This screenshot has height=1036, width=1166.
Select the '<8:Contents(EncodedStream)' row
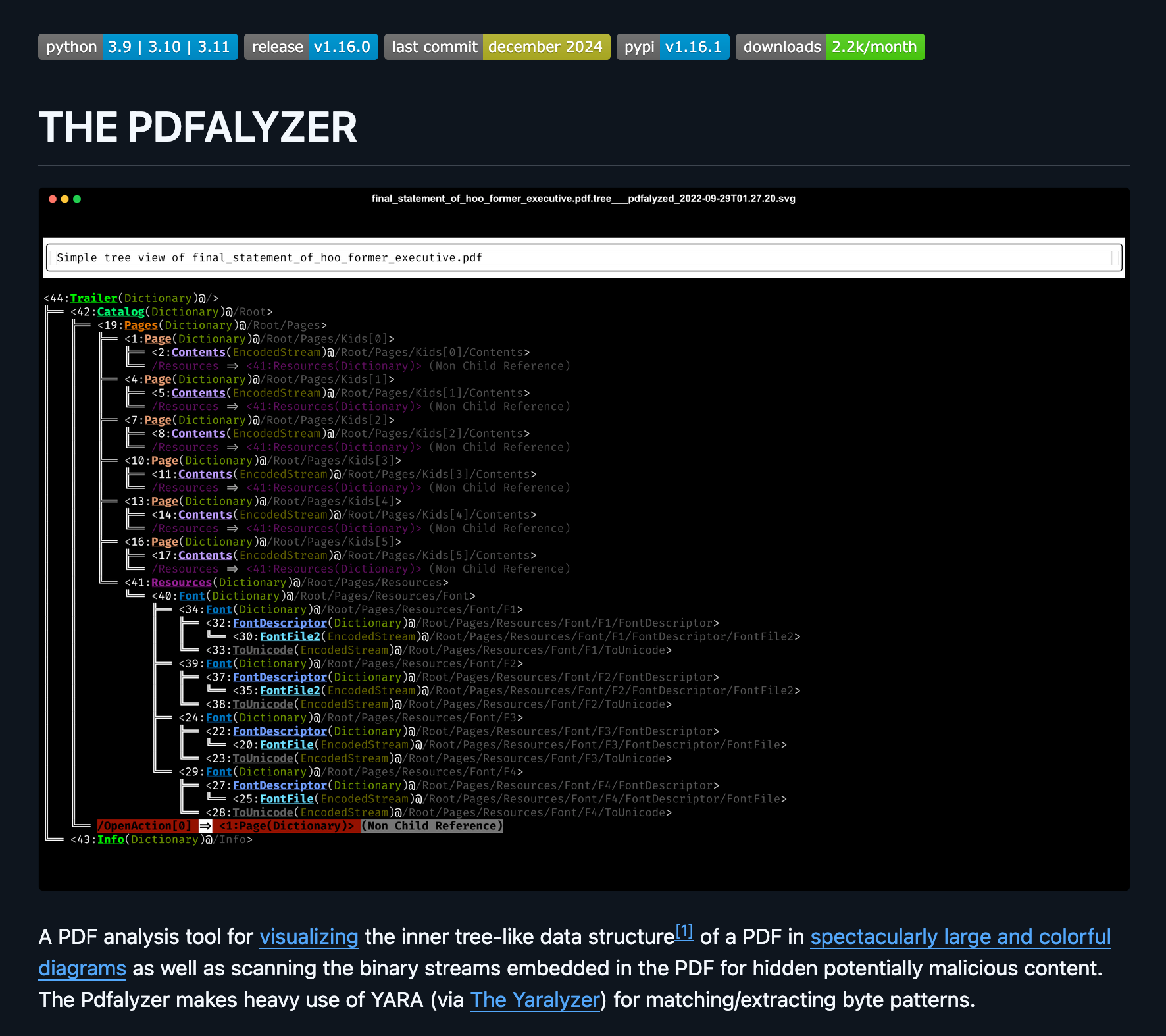[x=340, y=434]
